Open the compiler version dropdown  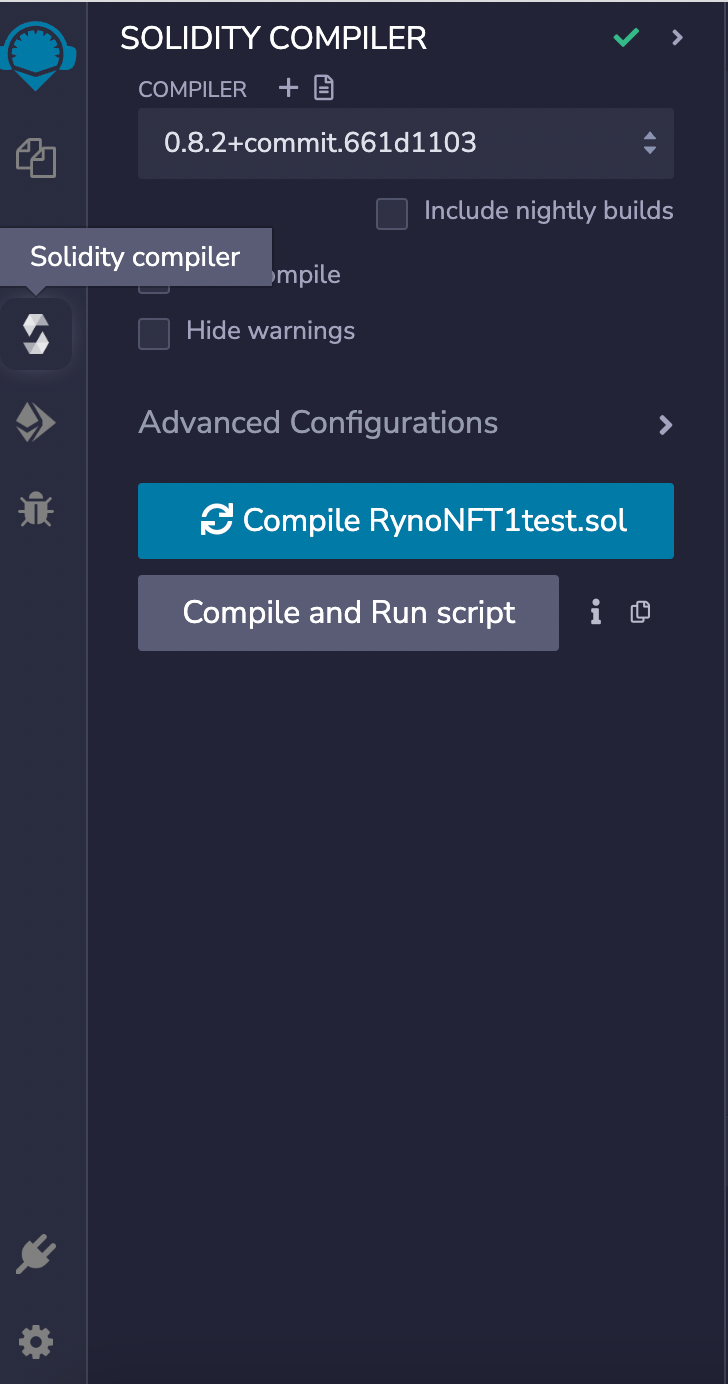click(405, 143)
